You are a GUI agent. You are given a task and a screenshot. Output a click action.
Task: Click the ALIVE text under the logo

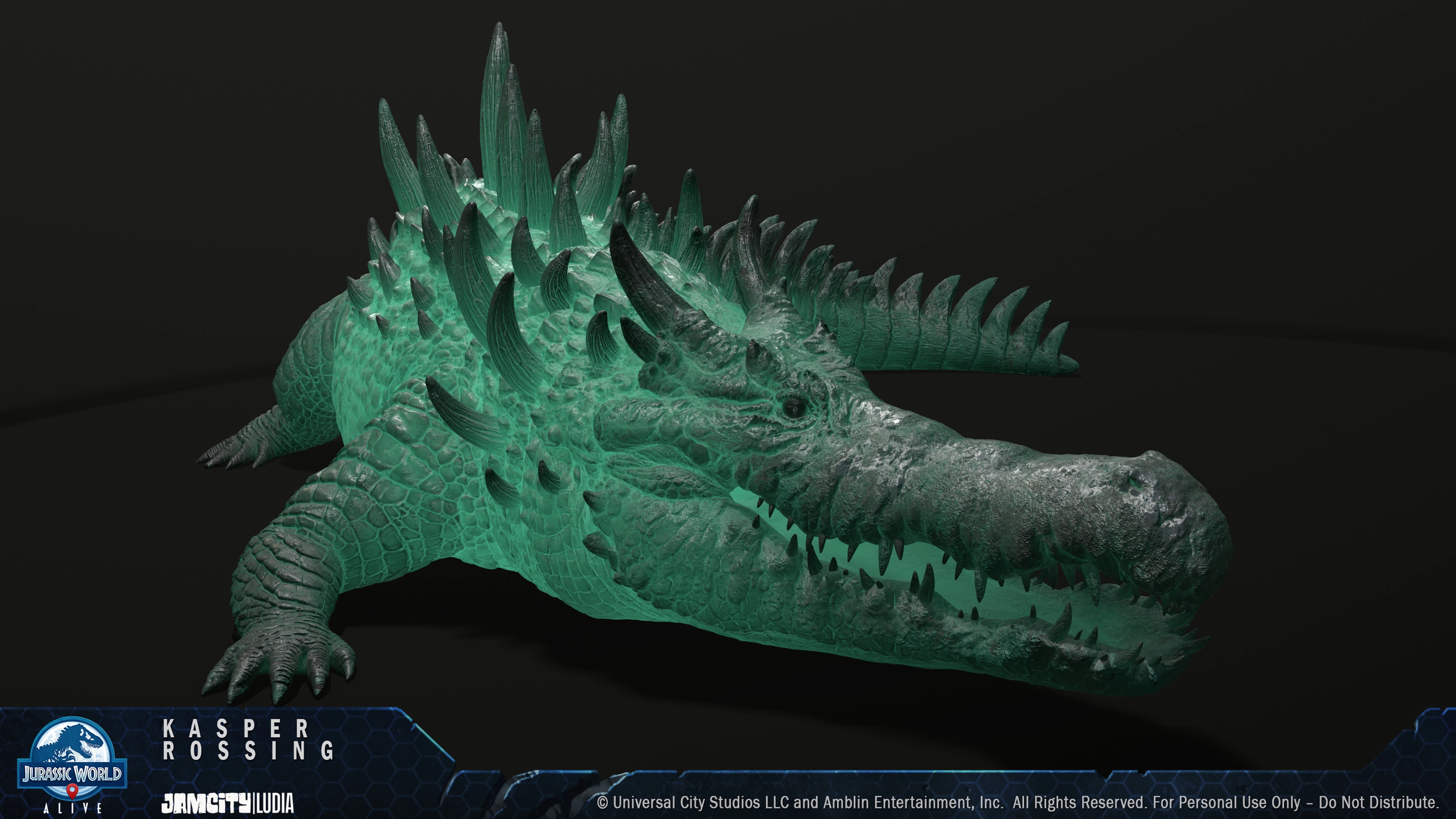pos(72,809)
